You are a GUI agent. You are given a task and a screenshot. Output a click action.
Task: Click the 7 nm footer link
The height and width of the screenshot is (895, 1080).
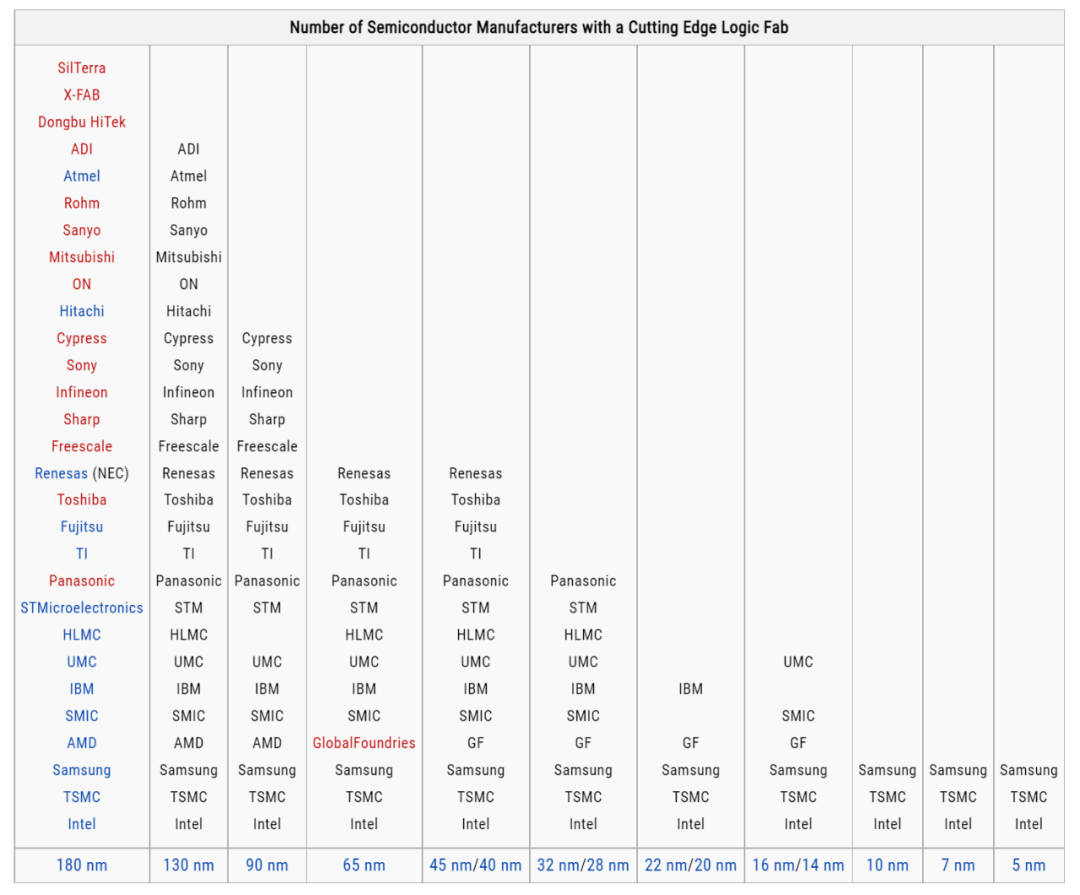(x=958, y=865)
